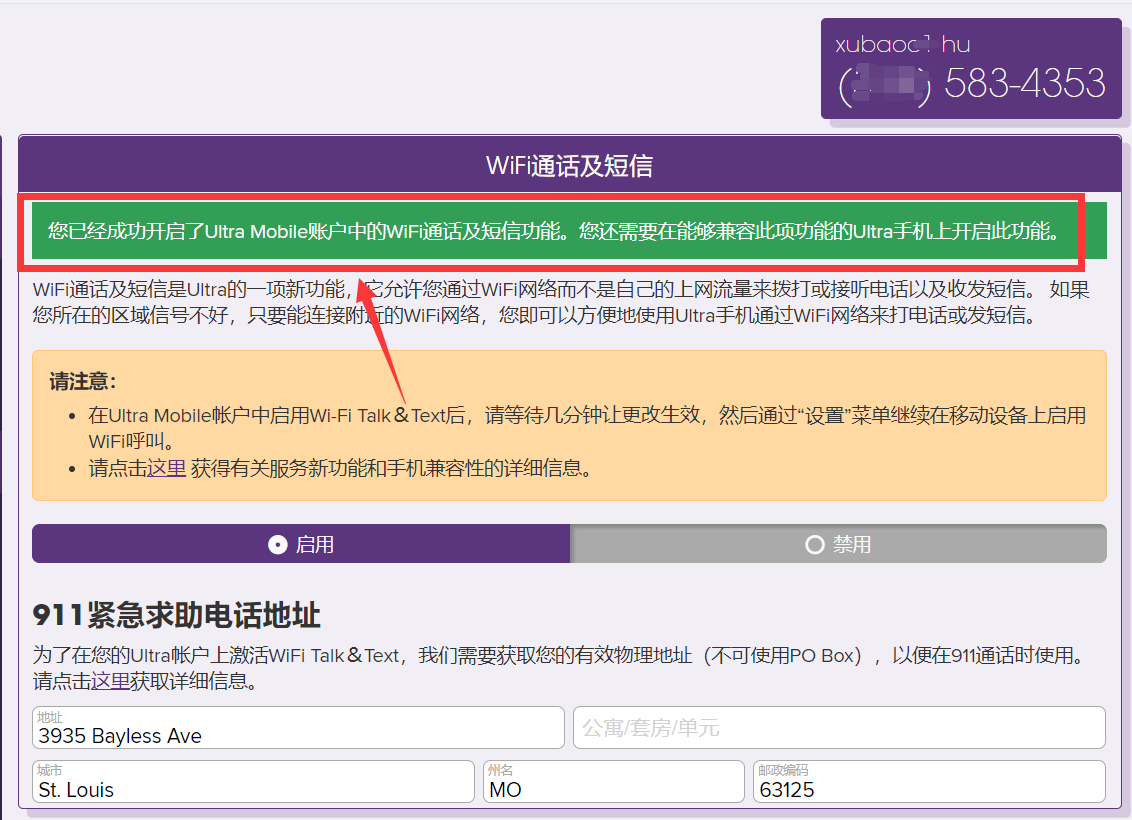Click the red arrow annotation
This screenshot has height=820, width=1132.
coord(383,335)
